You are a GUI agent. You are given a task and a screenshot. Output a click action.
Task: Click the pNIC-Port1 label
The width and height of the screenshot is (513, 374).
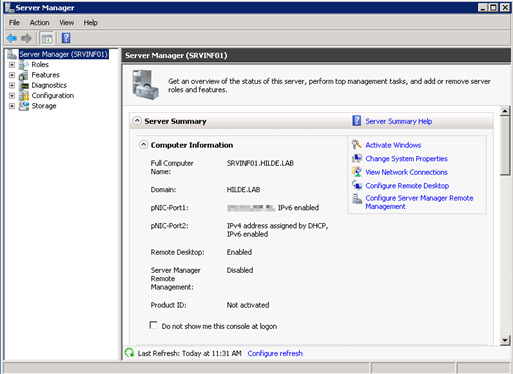pos(169,208)
